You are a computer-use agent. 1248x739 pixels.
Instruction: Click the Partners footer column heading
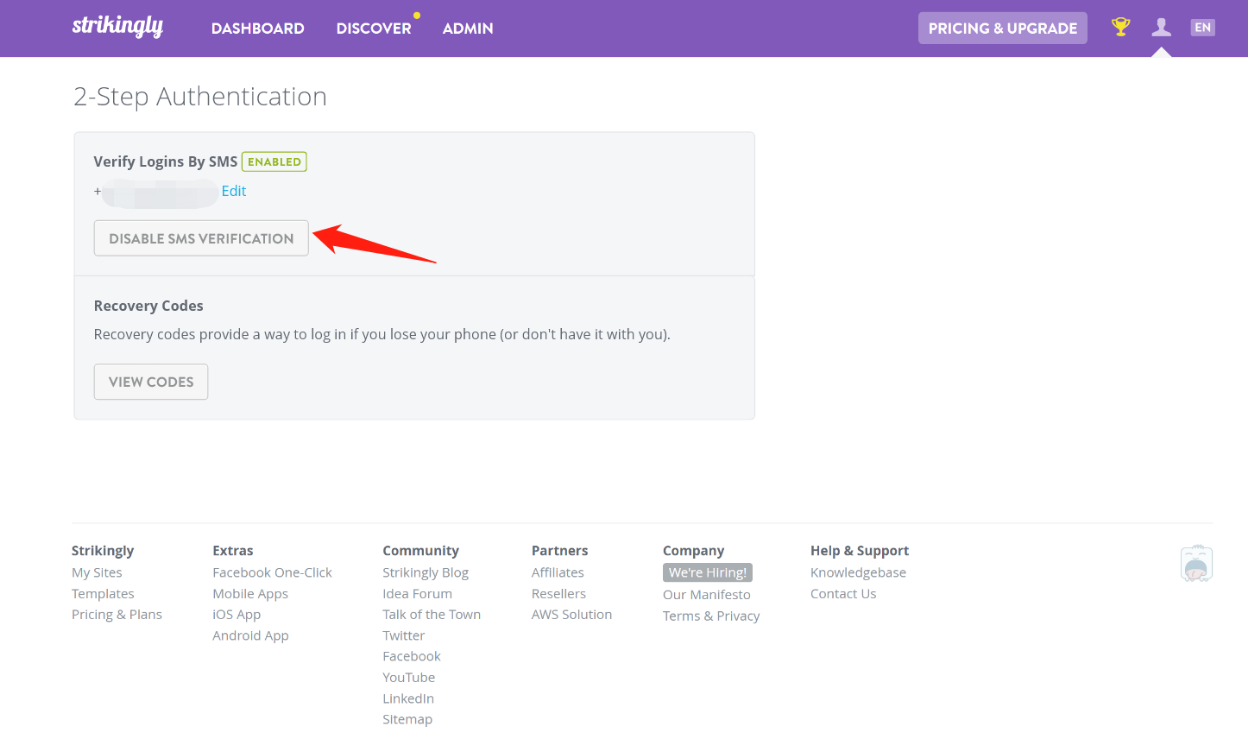(x=560, y=551)
